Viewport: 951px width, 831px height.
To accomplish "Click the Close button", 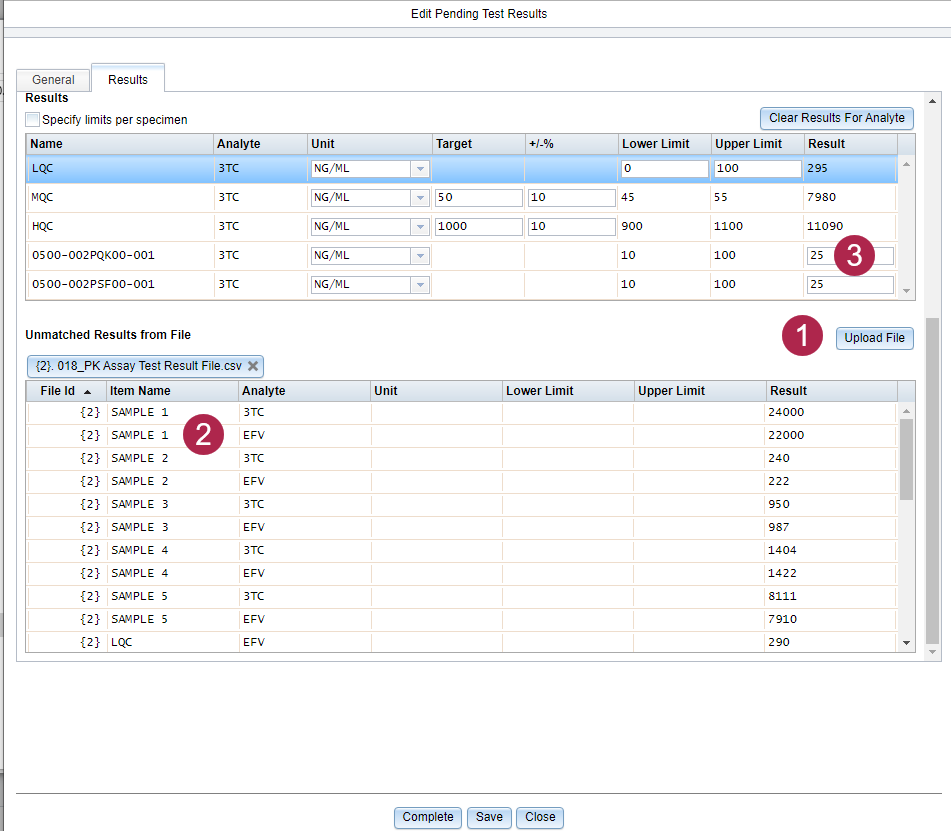I will 540,817.
